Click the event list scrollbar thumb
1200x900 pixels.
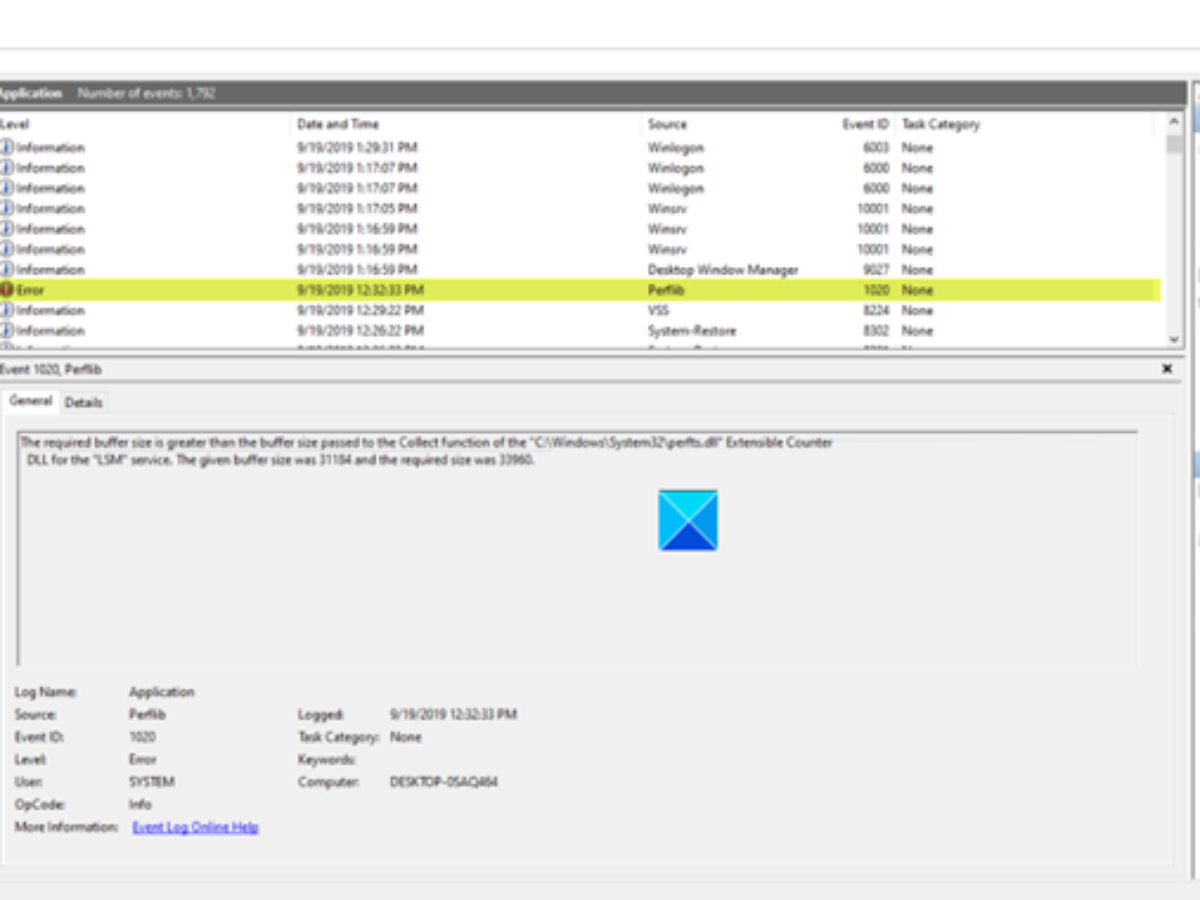(x=1174, y=144)
